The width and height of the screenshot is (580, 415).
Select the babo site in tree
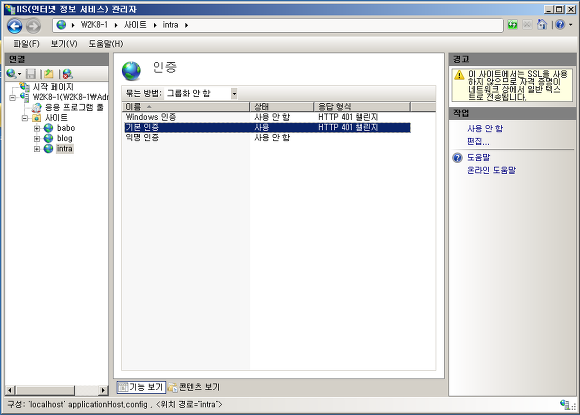click(66, 128)
